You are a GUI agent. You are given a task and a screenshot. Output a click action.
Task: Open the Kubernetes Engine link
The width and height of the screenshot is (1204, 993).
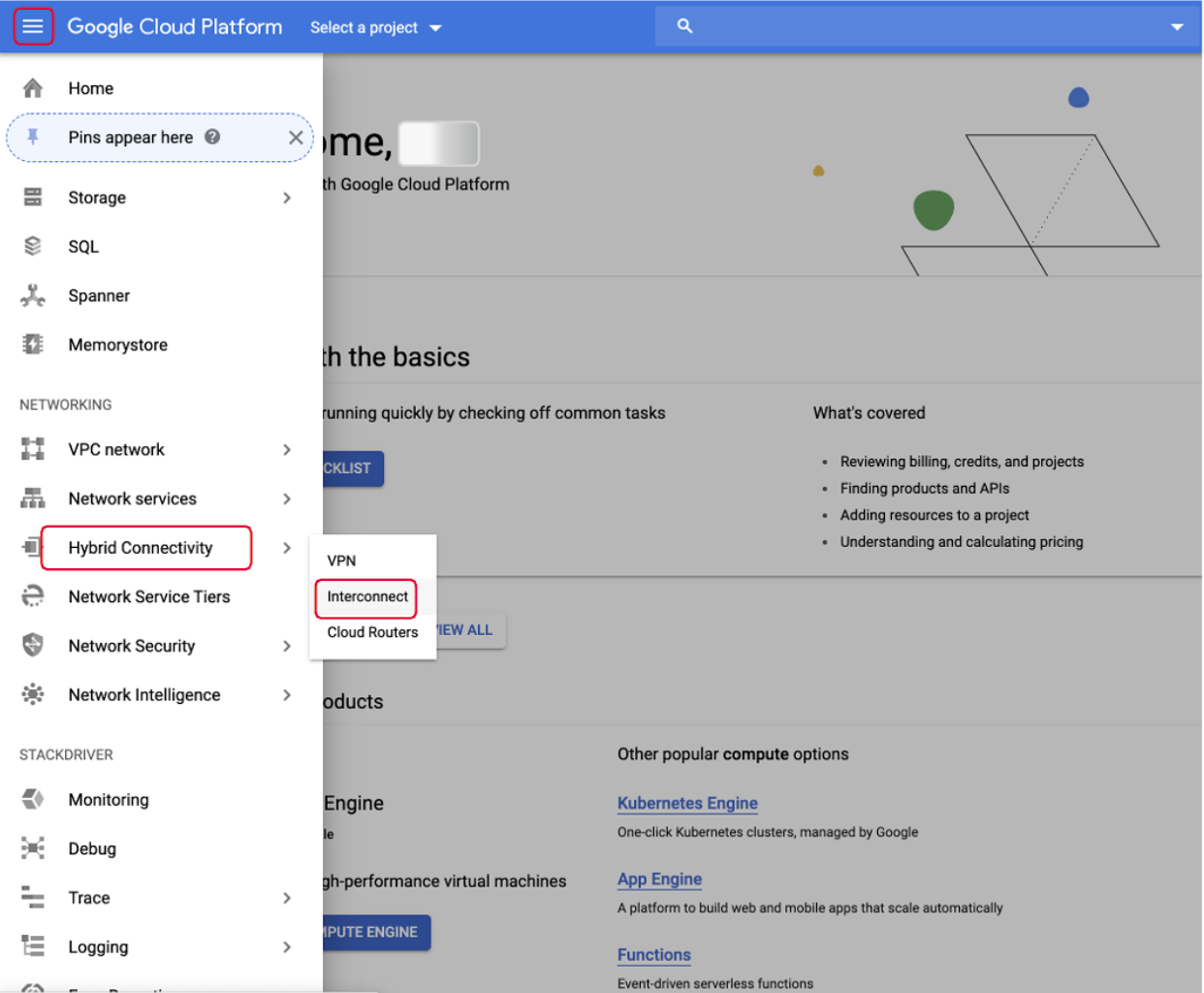687,803
